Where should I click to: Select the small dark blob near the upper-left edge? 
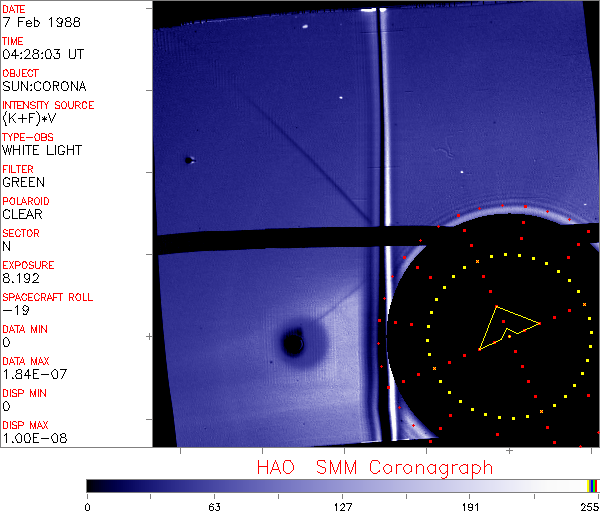click(188, 159)
